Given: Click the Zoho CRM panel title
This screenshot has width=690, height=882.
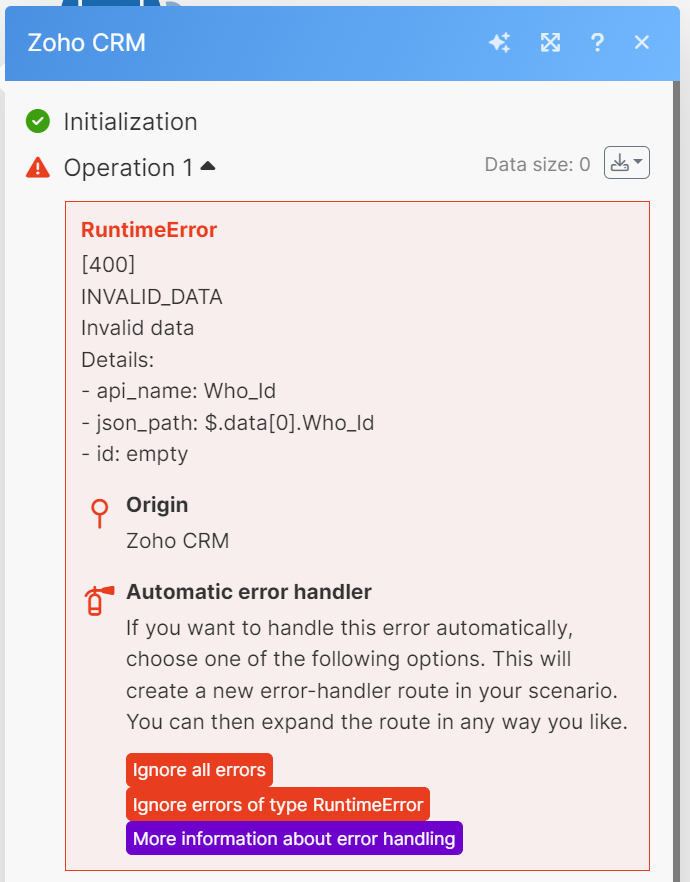Looking at the screenshot, I should (x=86, y=43).
